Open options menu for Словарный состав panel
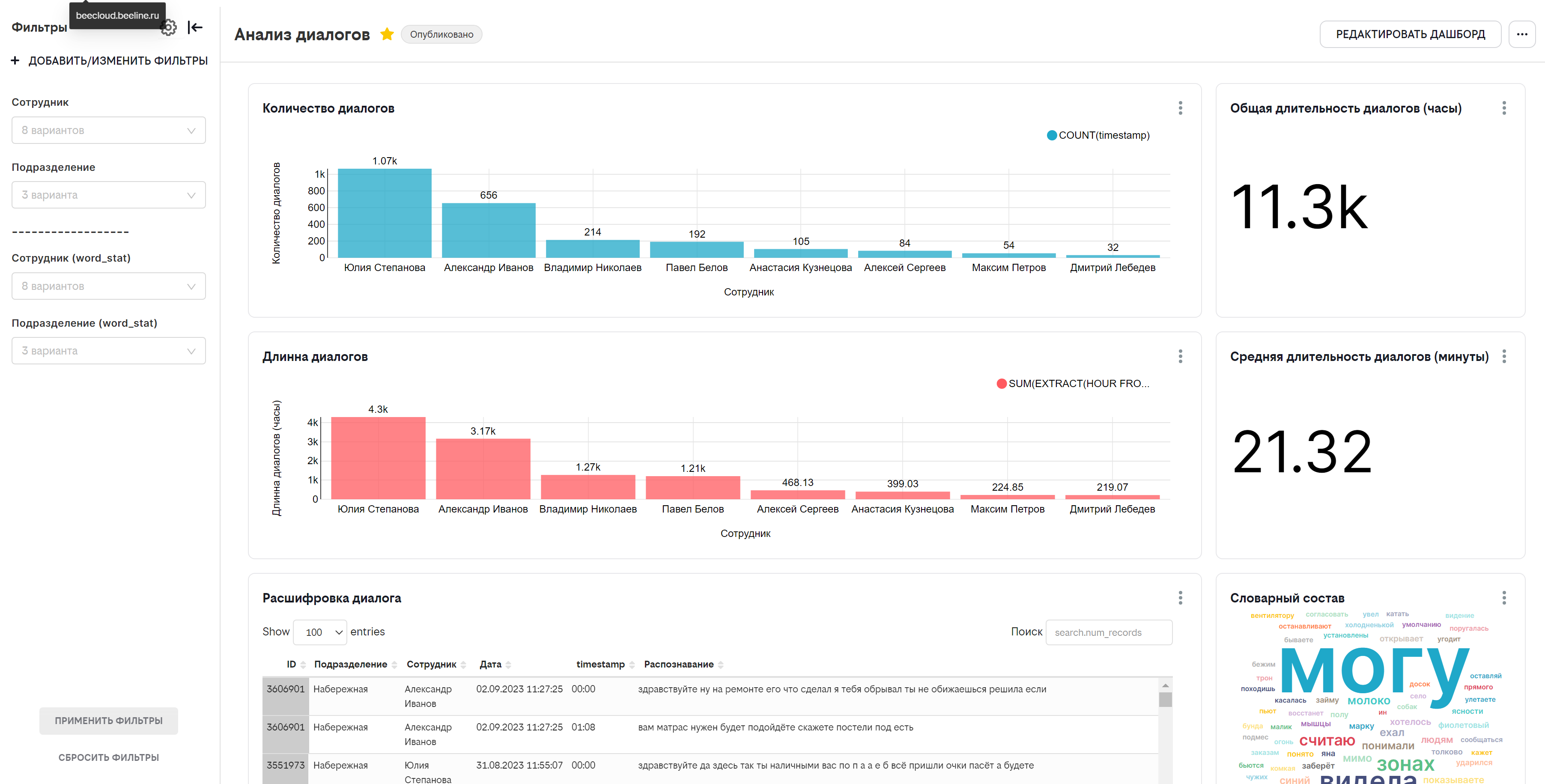 point(1503,597)
